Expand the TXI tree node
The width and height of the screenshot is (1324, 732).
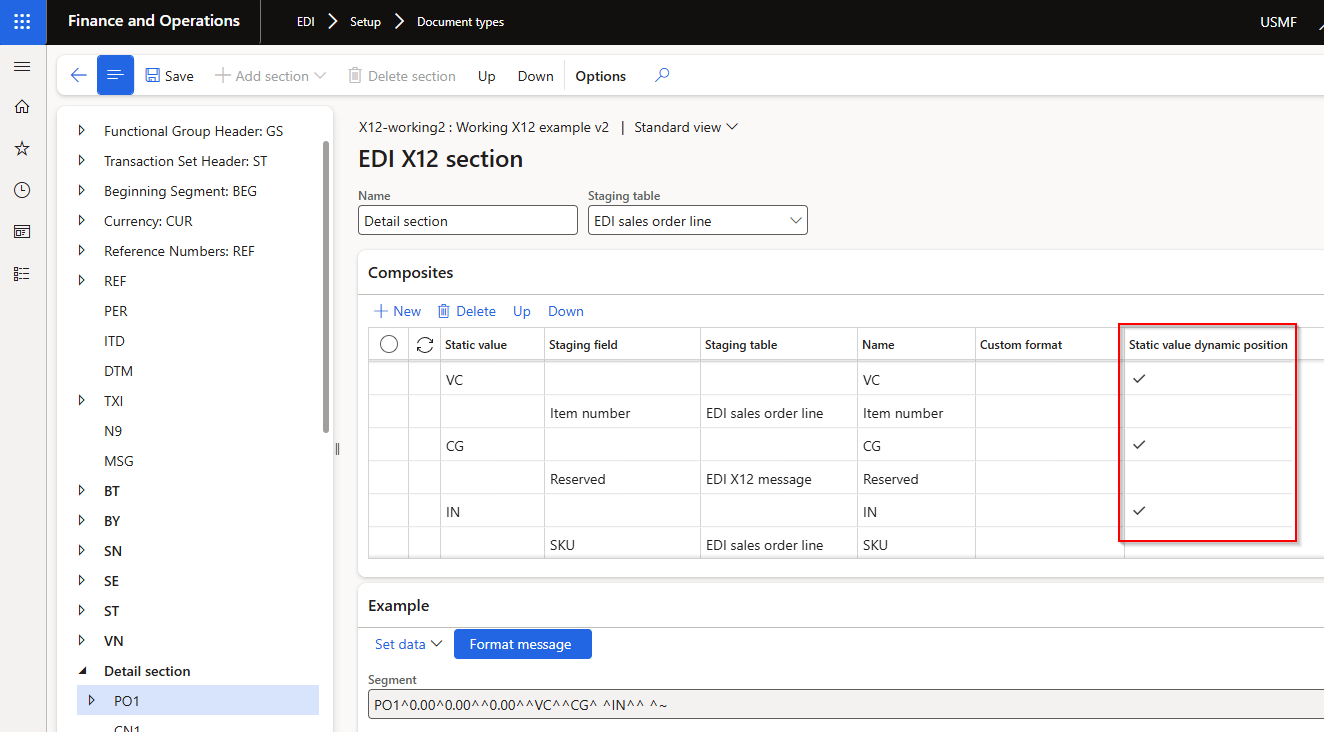pyautogui.click(x=81, y=401)
